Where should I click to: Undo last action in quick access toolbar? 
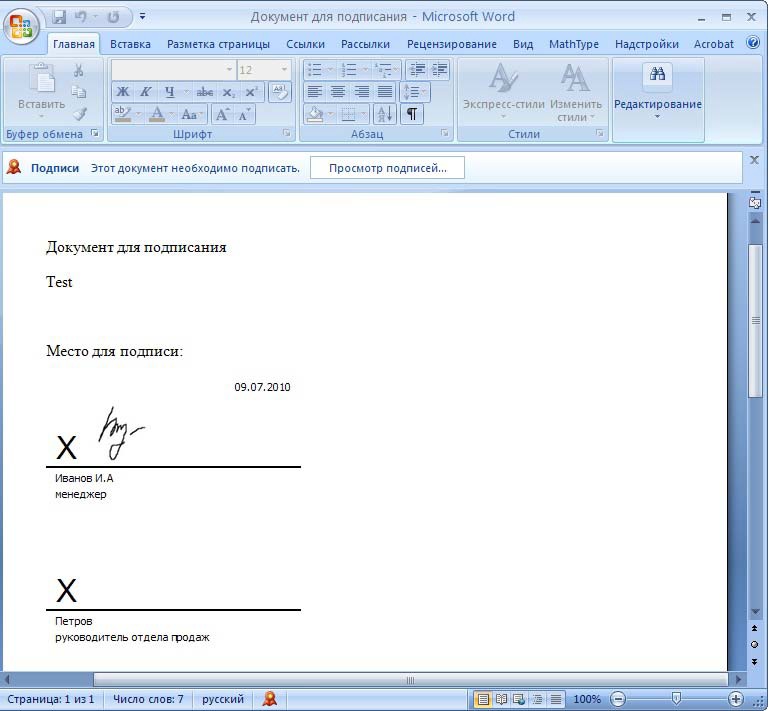80,17
